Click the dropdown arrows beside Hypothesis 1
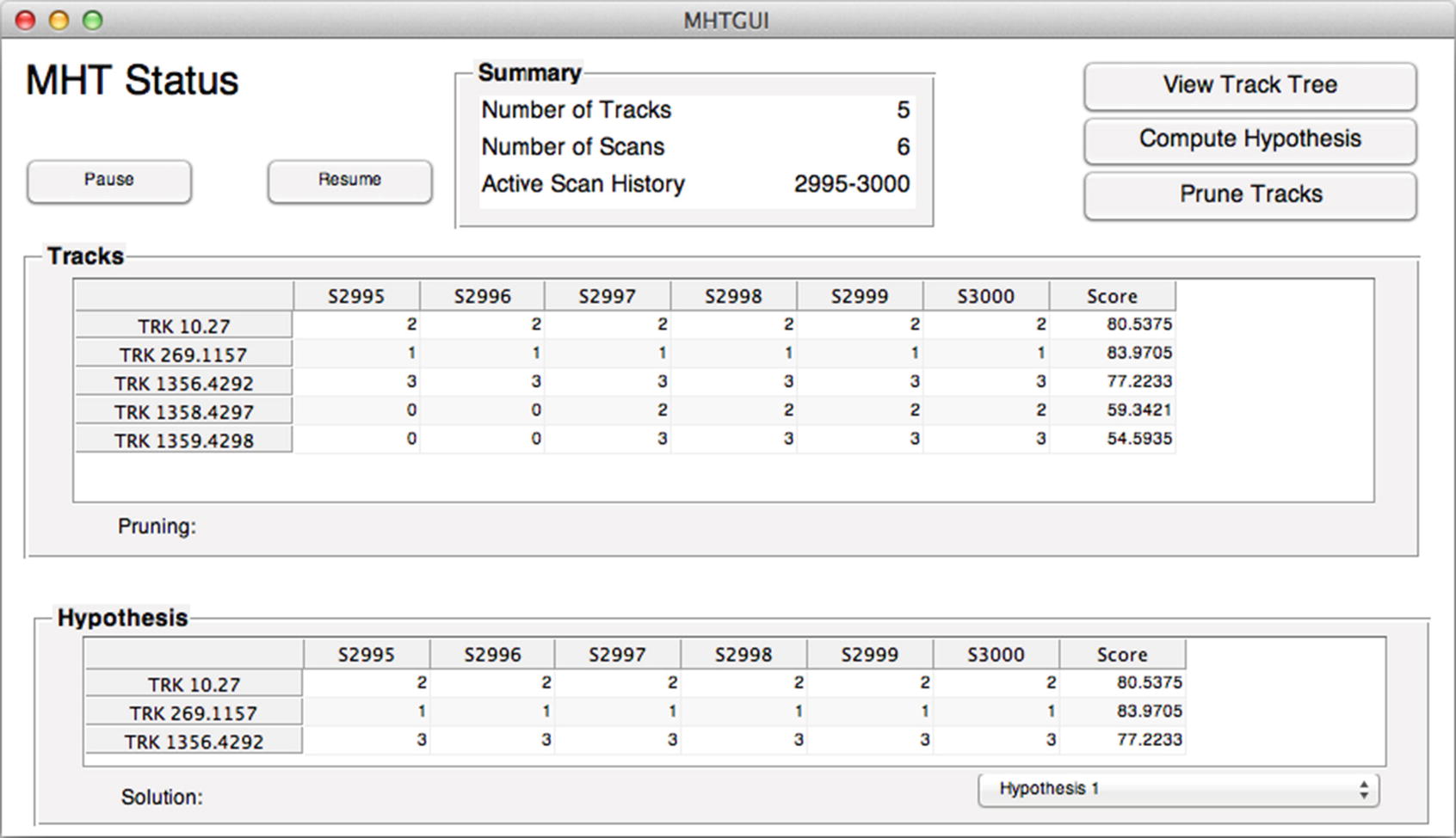The width and height of the screenshot is (1456, 838). pos(1363,790)
